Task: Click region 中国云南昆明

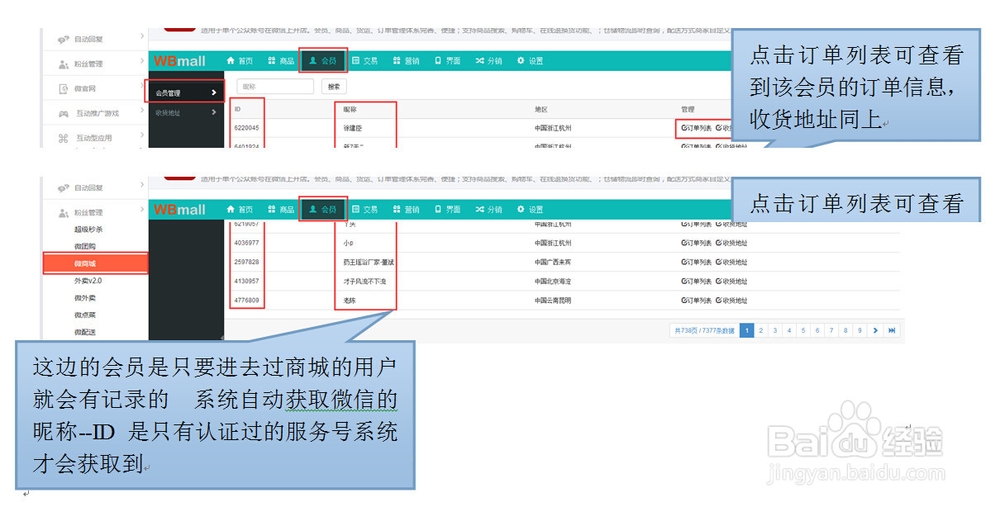Action: 553,300
